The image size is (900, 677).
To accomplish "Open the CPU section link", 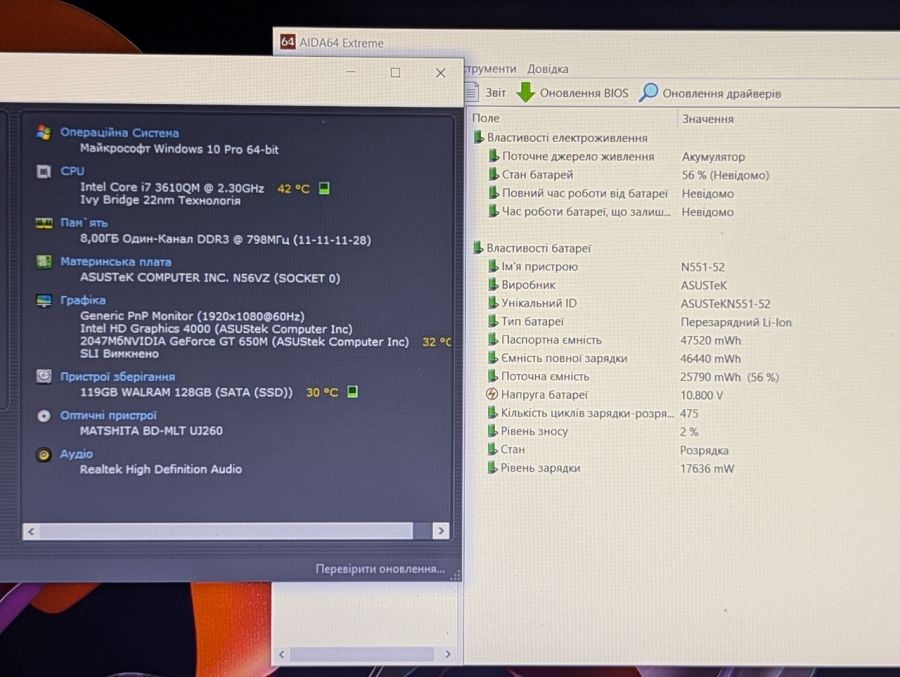I will pyautogui.click(x=72, y=171).
